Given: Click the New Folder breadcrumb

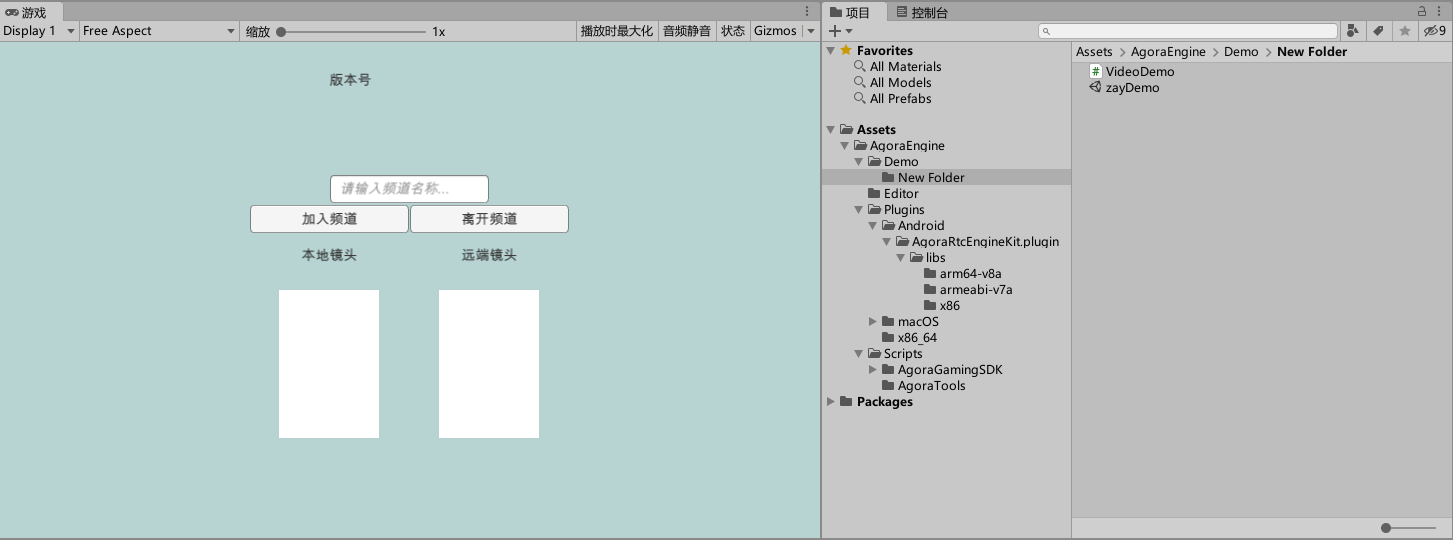Looking at the screenshot, I should [x=1312, y=51].
